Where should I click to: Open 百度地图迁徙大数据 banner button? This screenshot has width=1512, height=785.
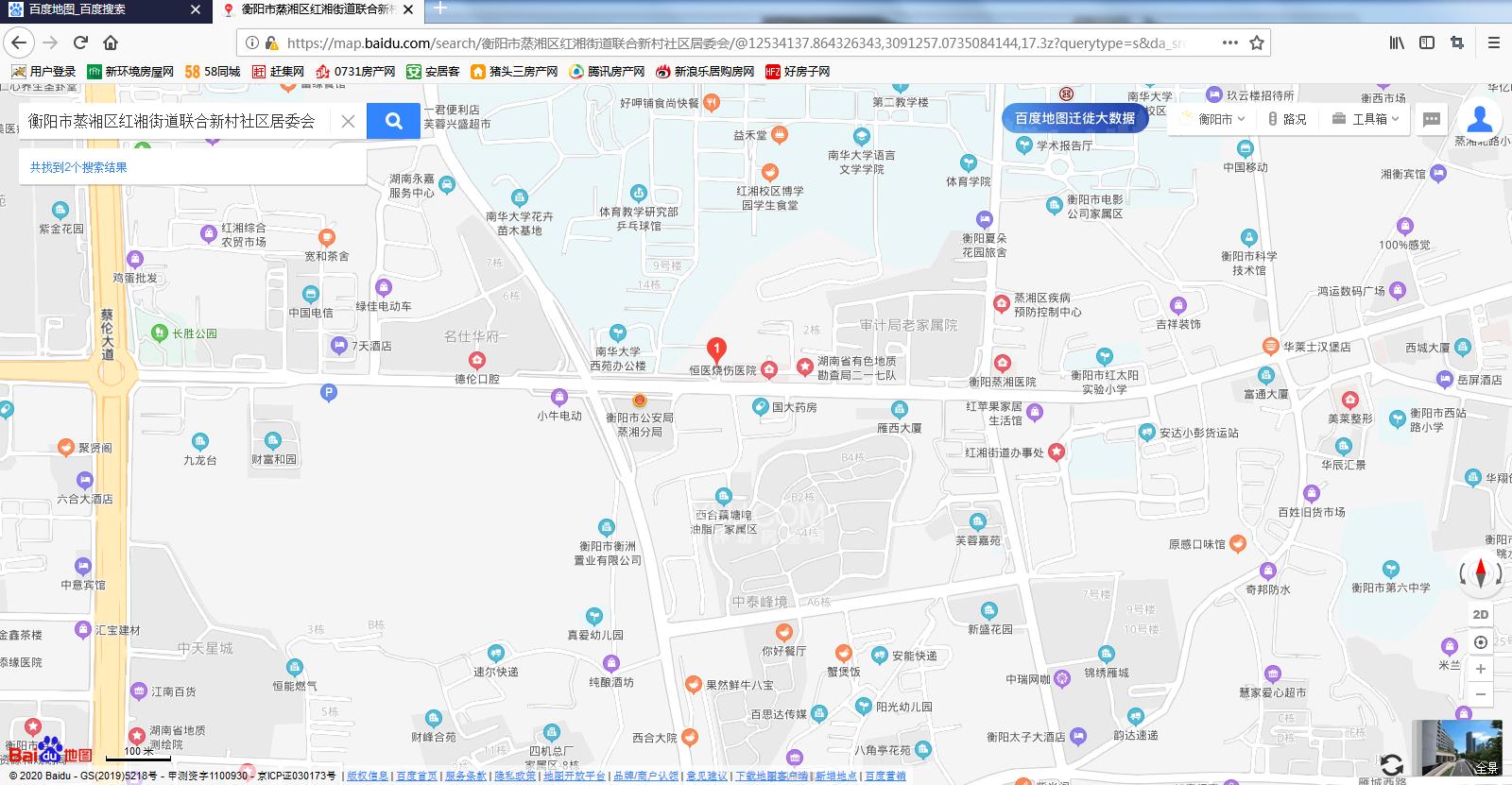click(1074, 118)
